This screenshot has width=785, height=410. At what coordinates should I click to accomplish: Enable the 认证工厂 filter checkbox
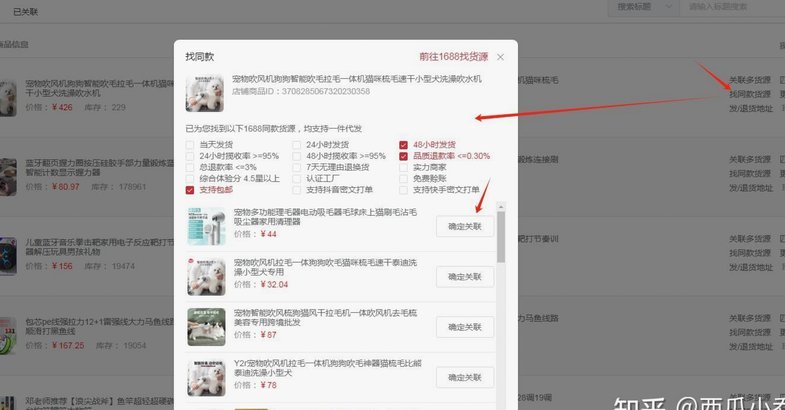(296, 179)
